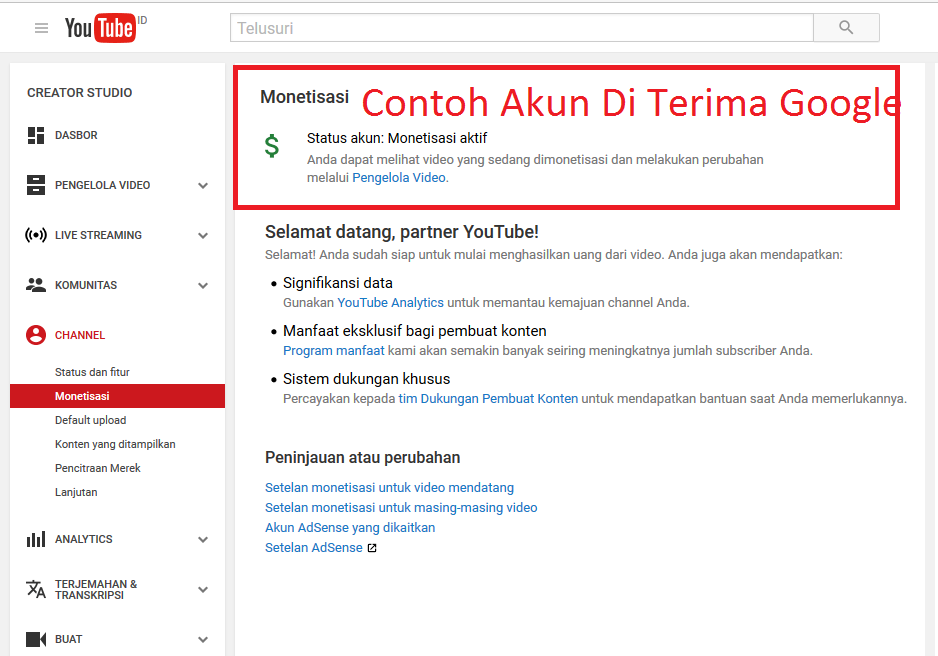
Task: Select the Buat camera icon
Action: (x=38, y=639)
